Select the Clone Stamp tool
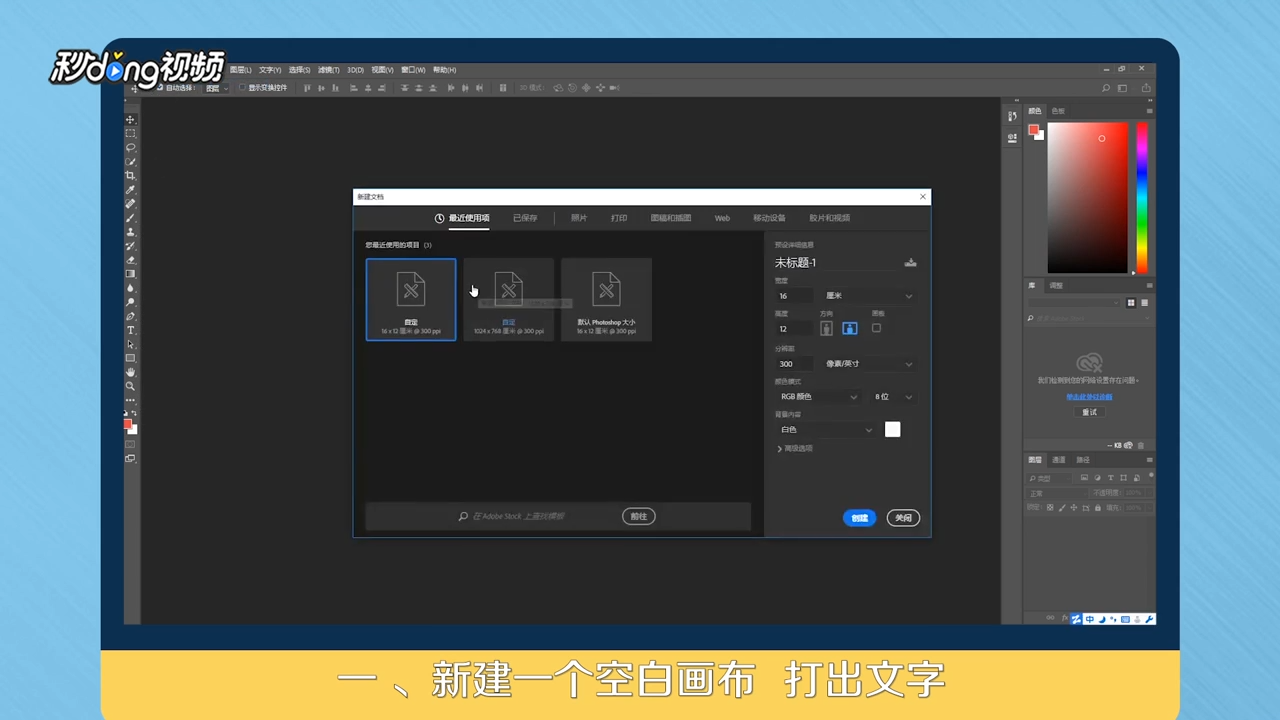Viewport: 1280px width, 720px height. pos(130,231)
